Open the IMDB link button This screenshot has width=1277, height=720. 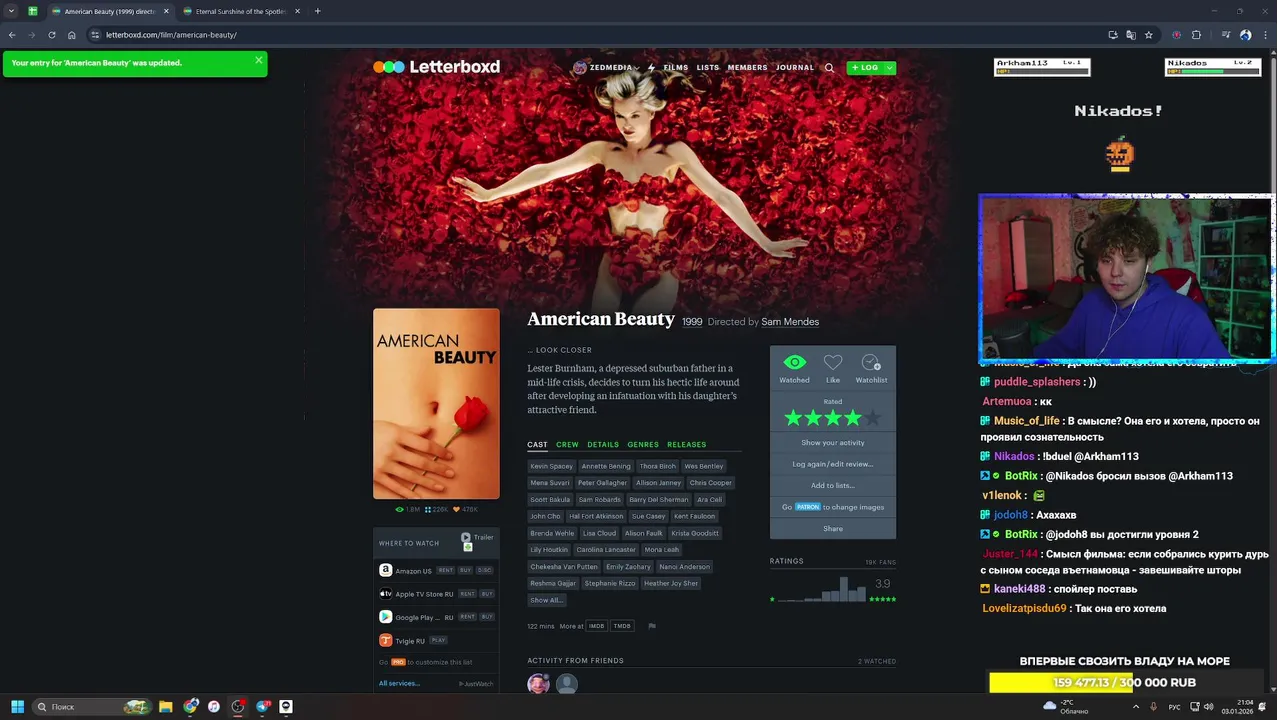[597, 626]
